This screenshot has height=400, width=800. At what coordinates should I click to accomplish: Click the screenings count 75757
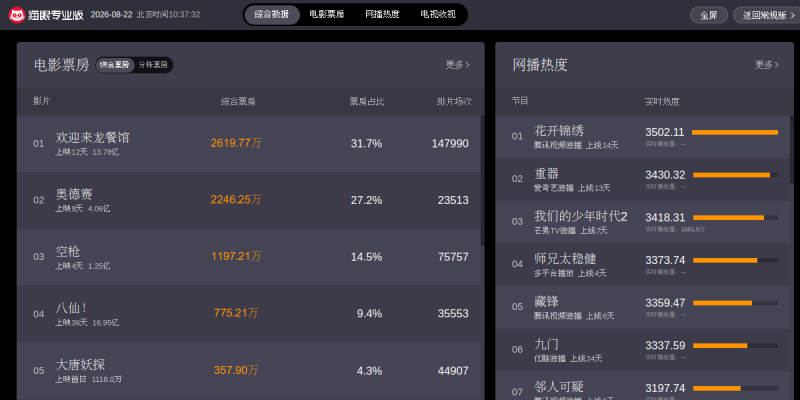pyautogui.click(x=453, y=257)
